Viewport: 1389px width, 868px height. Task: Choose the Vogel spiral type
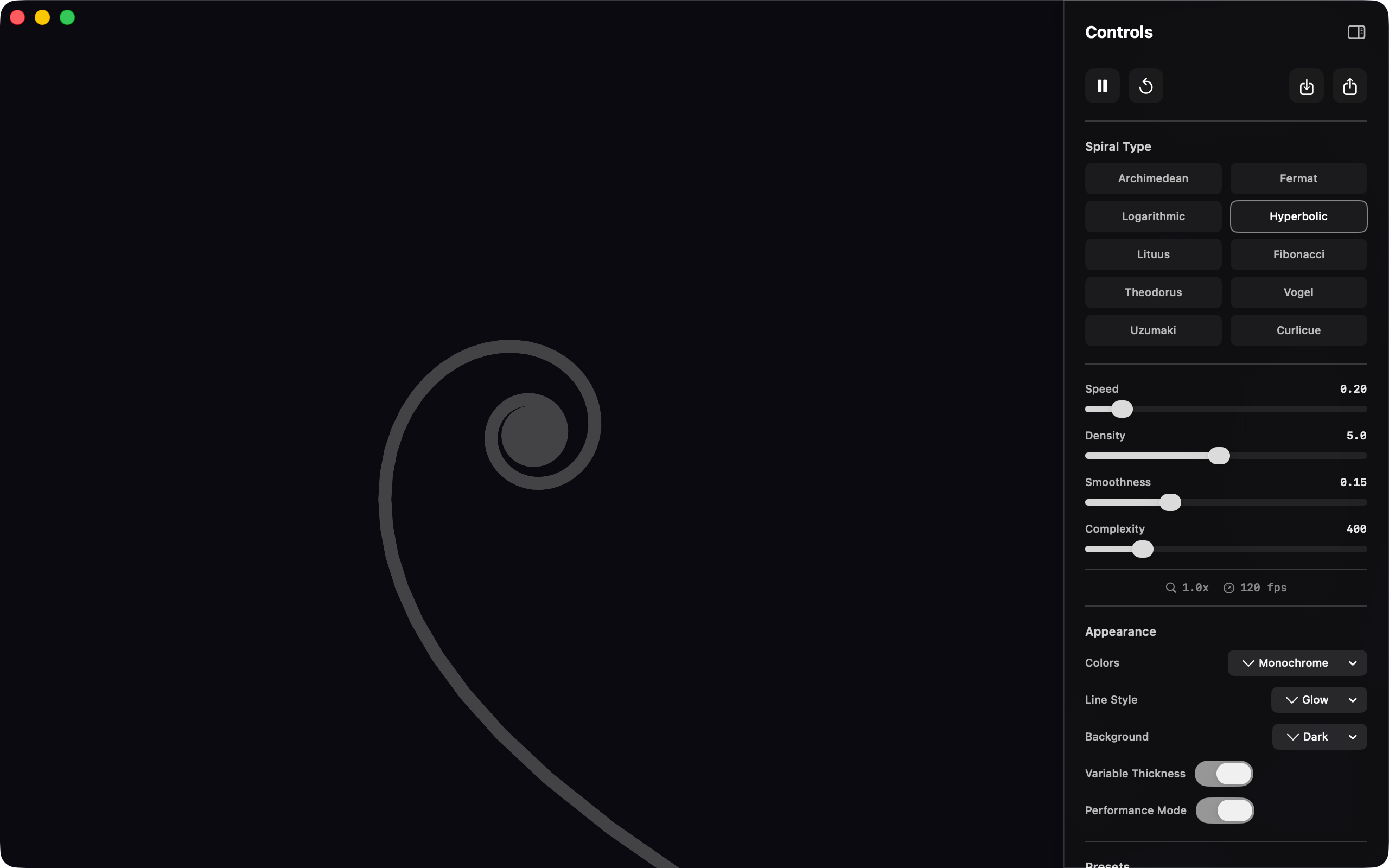point(1298,292)
